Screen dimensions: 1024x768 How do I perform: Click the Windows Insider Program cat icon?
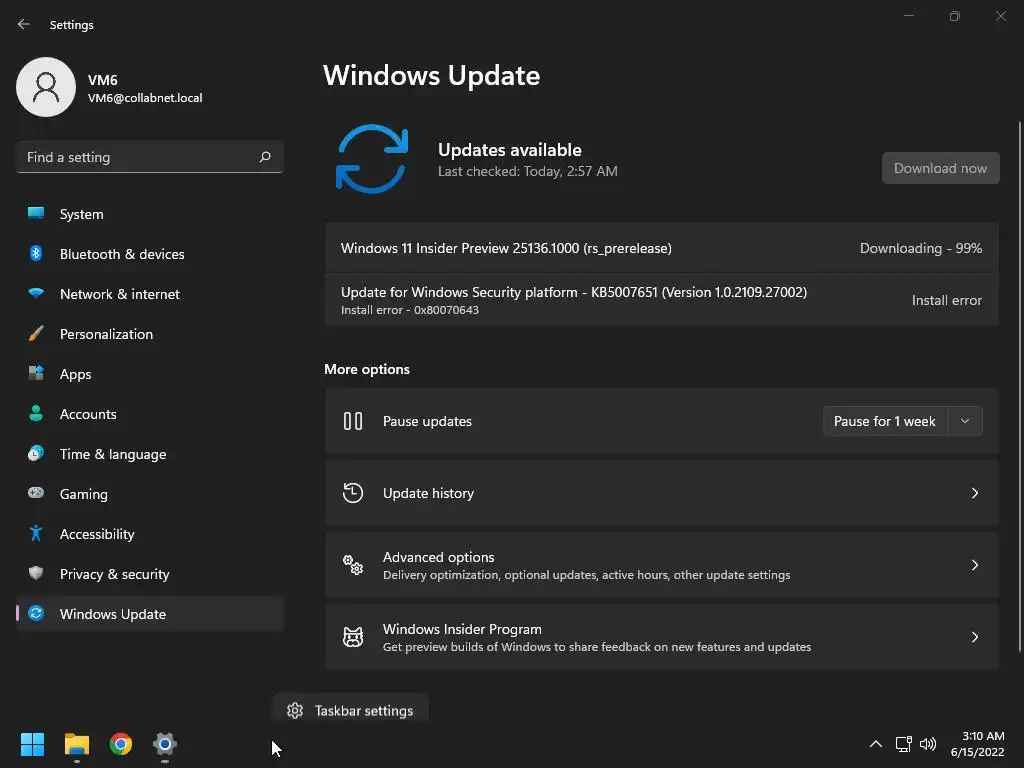353,637
